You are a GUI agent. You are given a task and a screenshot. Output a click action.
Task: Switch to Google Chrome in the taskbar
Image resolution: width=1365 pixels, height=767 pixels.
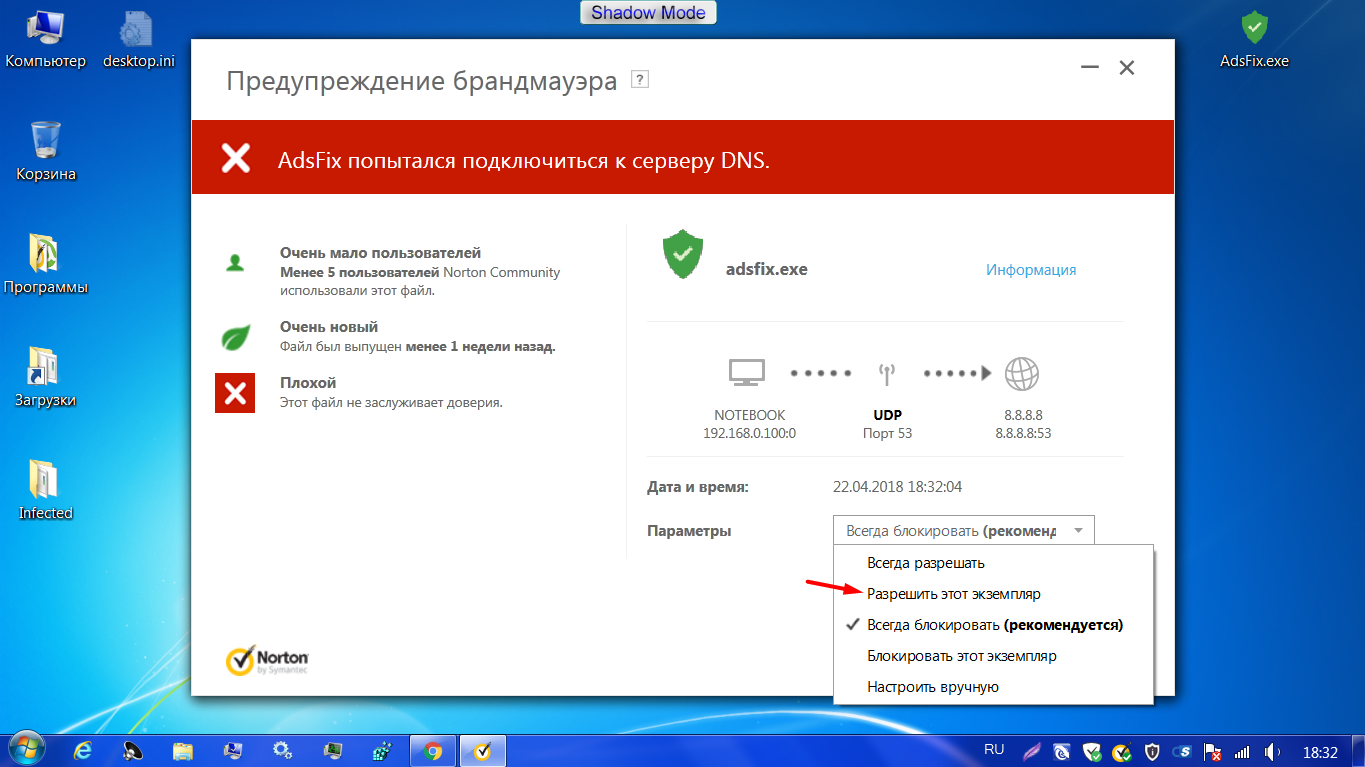click(433, 751)
